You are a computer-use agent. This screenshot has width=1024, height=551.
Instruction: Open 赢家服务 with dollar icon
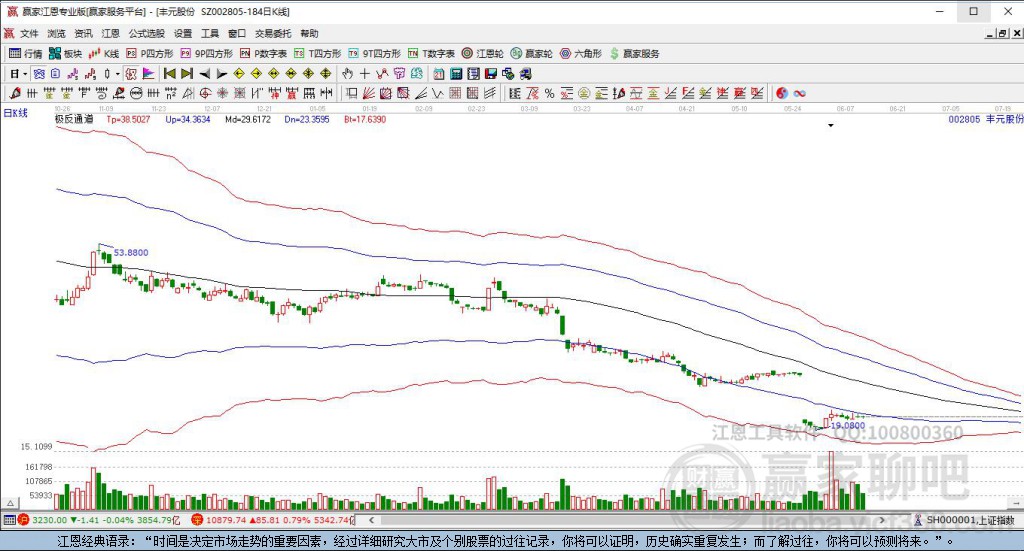pos(634,54)
